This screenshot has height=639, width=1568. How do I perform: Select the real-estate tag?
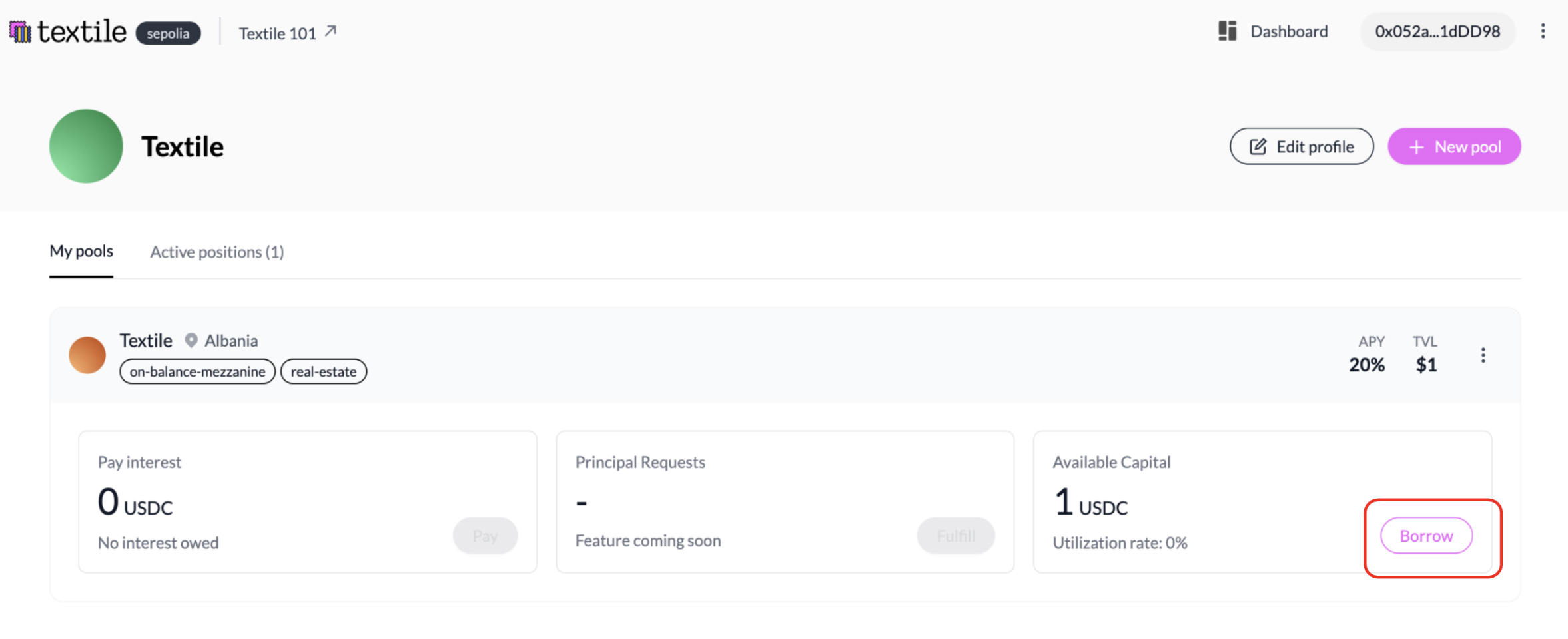coord(324,371)
